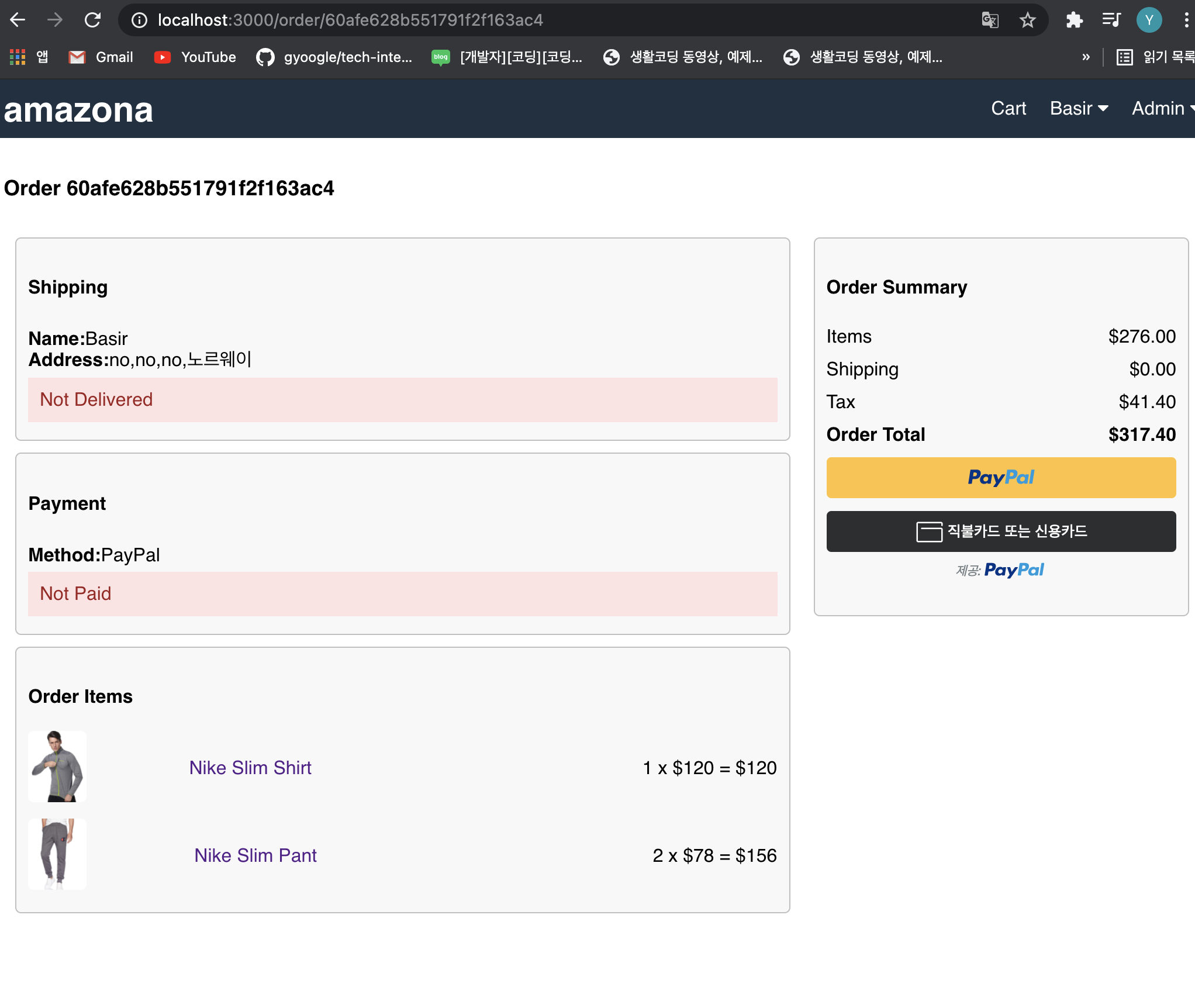This screenshot has height=1008, width=1195.
Task: Open the YouTube bookmark
Action: pos(195,57)
